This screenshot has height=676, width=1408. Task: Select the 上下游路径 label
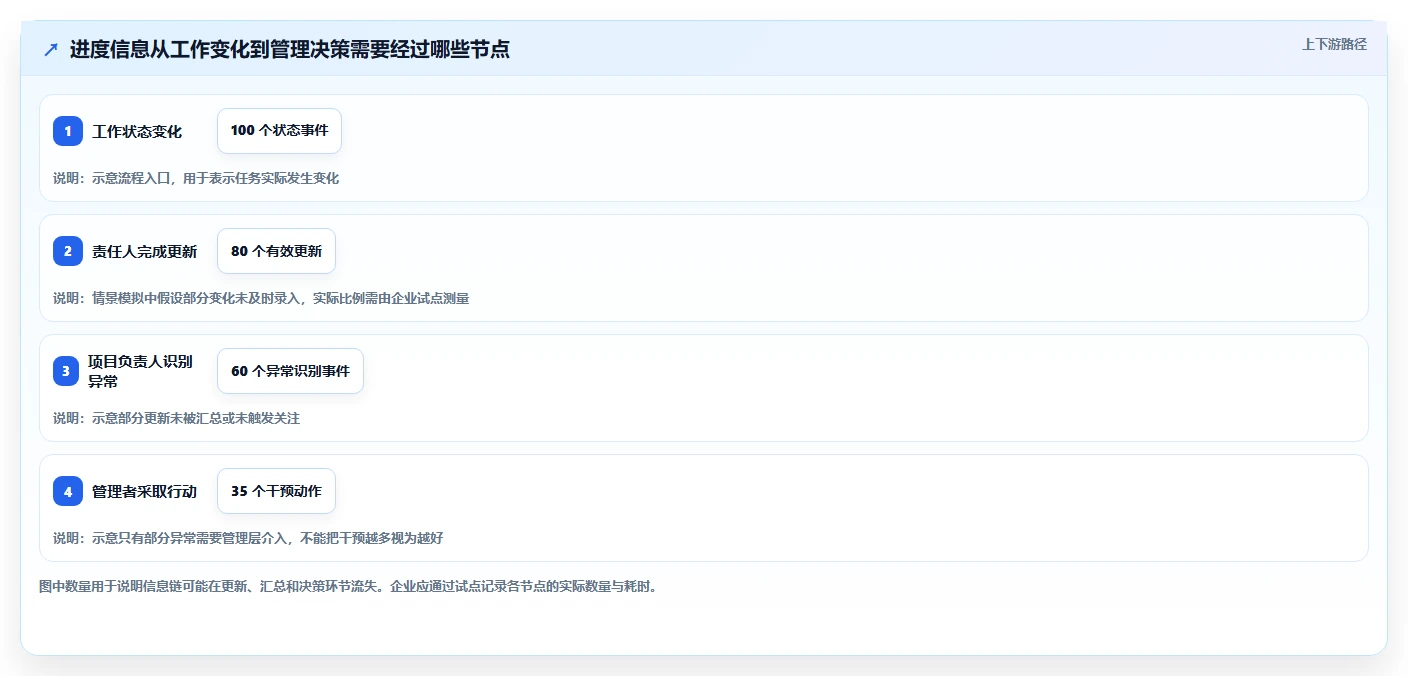click(1334, 44)
